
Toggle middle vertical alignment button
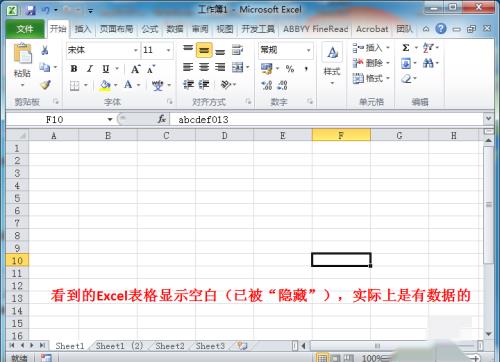204,50
